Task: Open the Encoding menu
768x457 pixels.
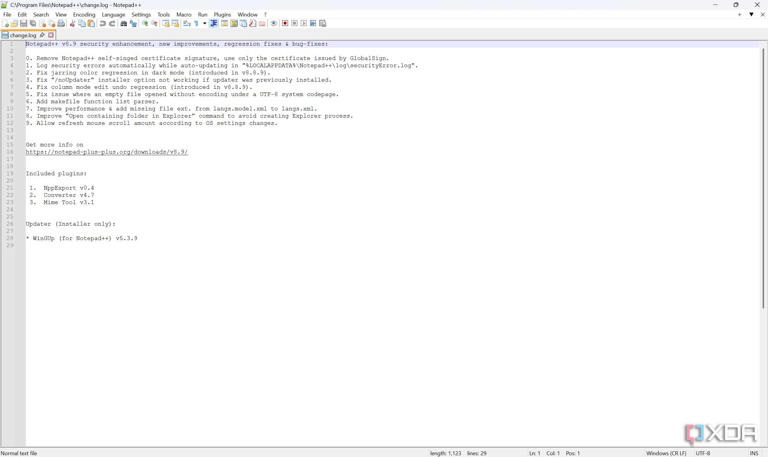Action: pos(84,15)
